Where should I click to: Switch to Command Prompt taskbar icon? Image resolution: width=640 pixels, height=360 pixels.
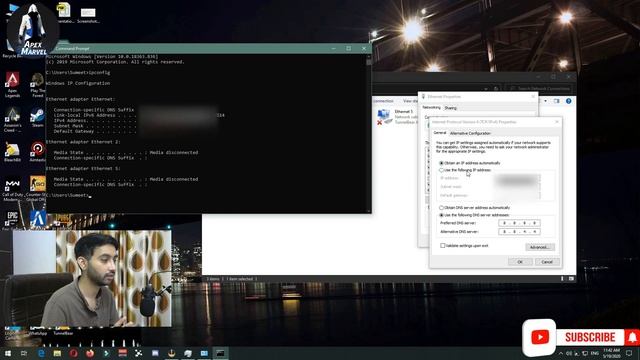[220, 353]
